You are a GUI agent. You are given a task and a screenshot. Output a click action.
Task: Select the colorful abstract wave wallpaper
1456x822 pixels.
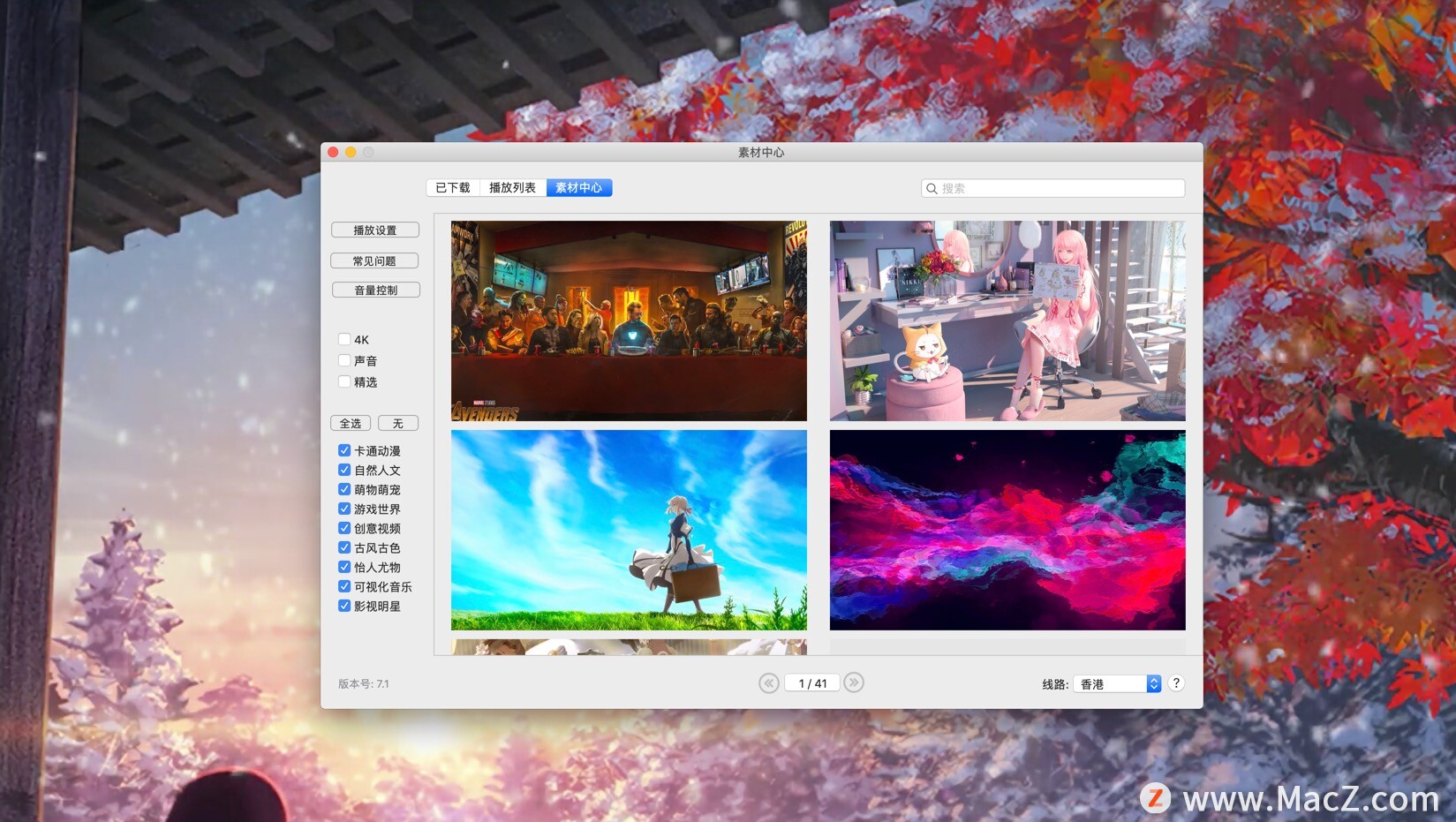pos(1007,530)
